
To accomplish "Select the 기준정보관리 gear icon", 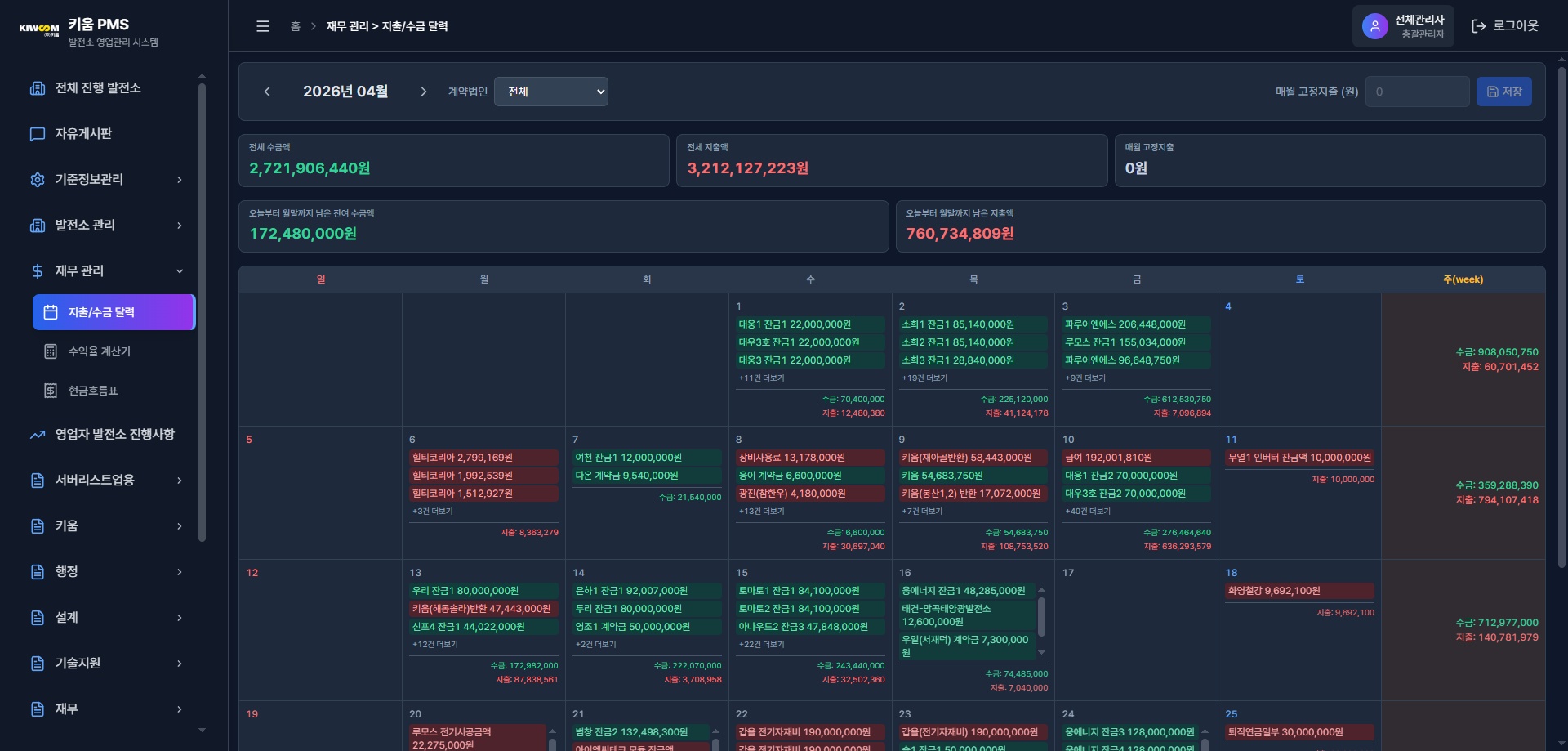I will [x=38, y=180].
